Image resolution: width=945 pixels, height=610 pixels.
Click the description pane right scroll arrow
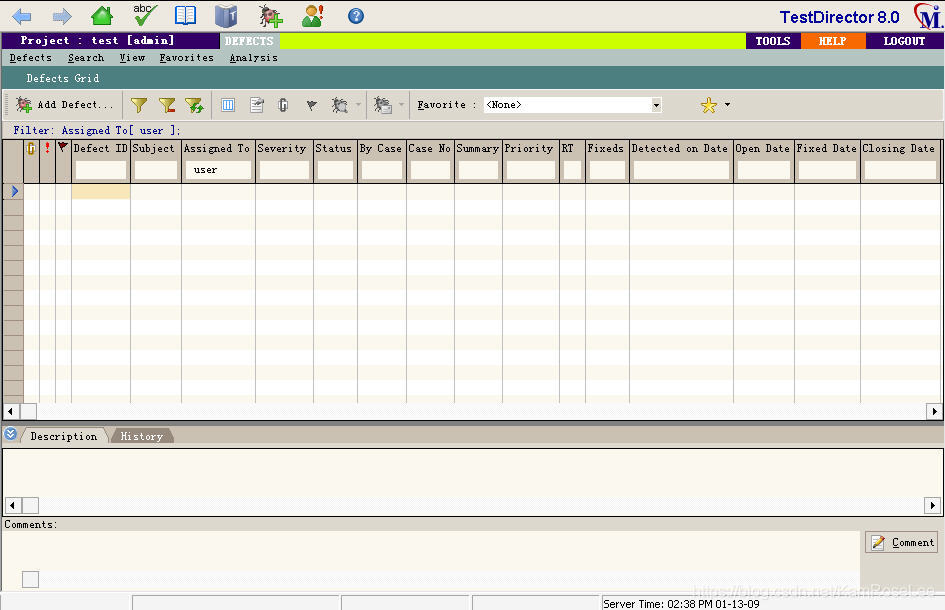point(932,505)
